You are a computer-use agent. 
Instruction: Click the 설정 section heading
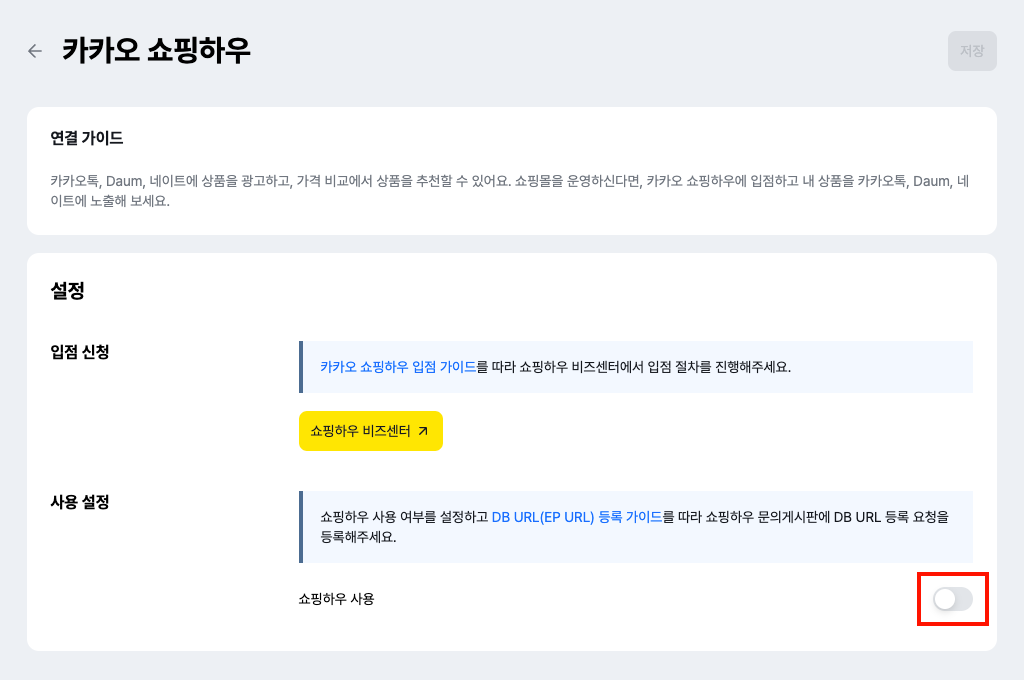(67, 291)
